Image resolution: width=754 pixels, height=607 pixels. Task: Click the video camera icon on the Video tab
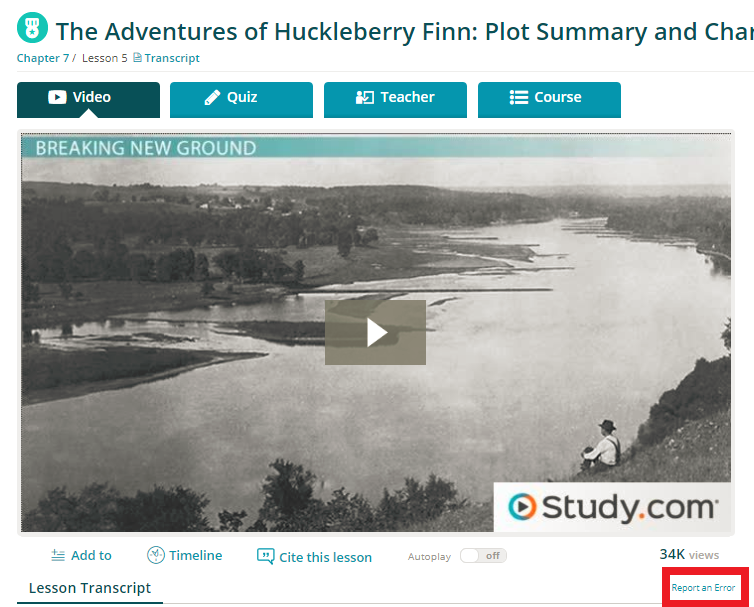[x=57, y=97]
